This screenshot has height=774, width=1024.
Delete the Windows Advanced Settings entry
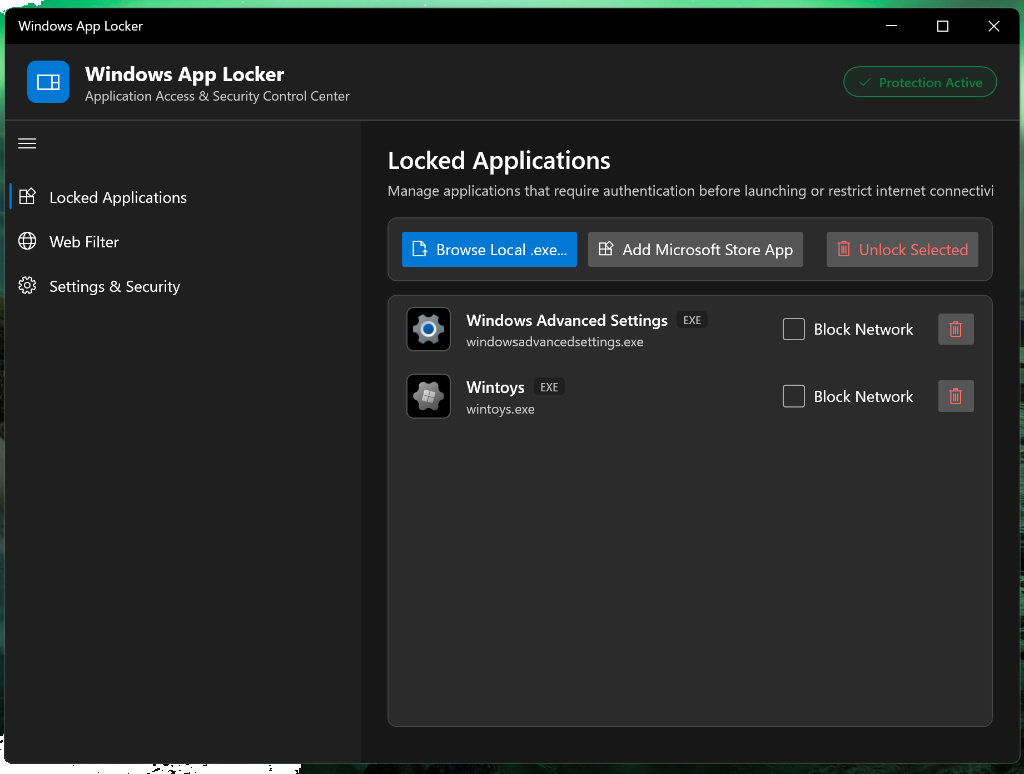click(x=955, y=329)
